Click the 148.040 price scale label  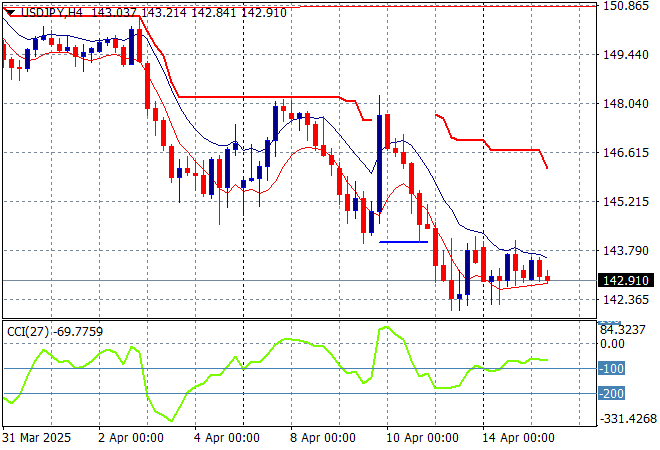pos(626,104)
